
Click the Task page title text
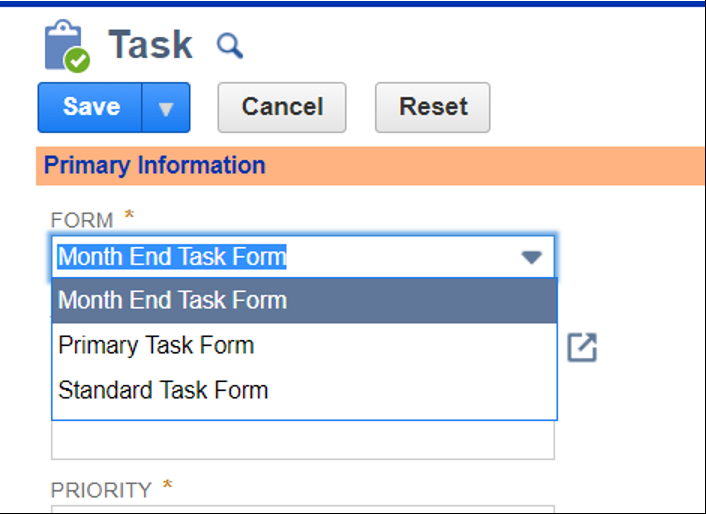150,45
